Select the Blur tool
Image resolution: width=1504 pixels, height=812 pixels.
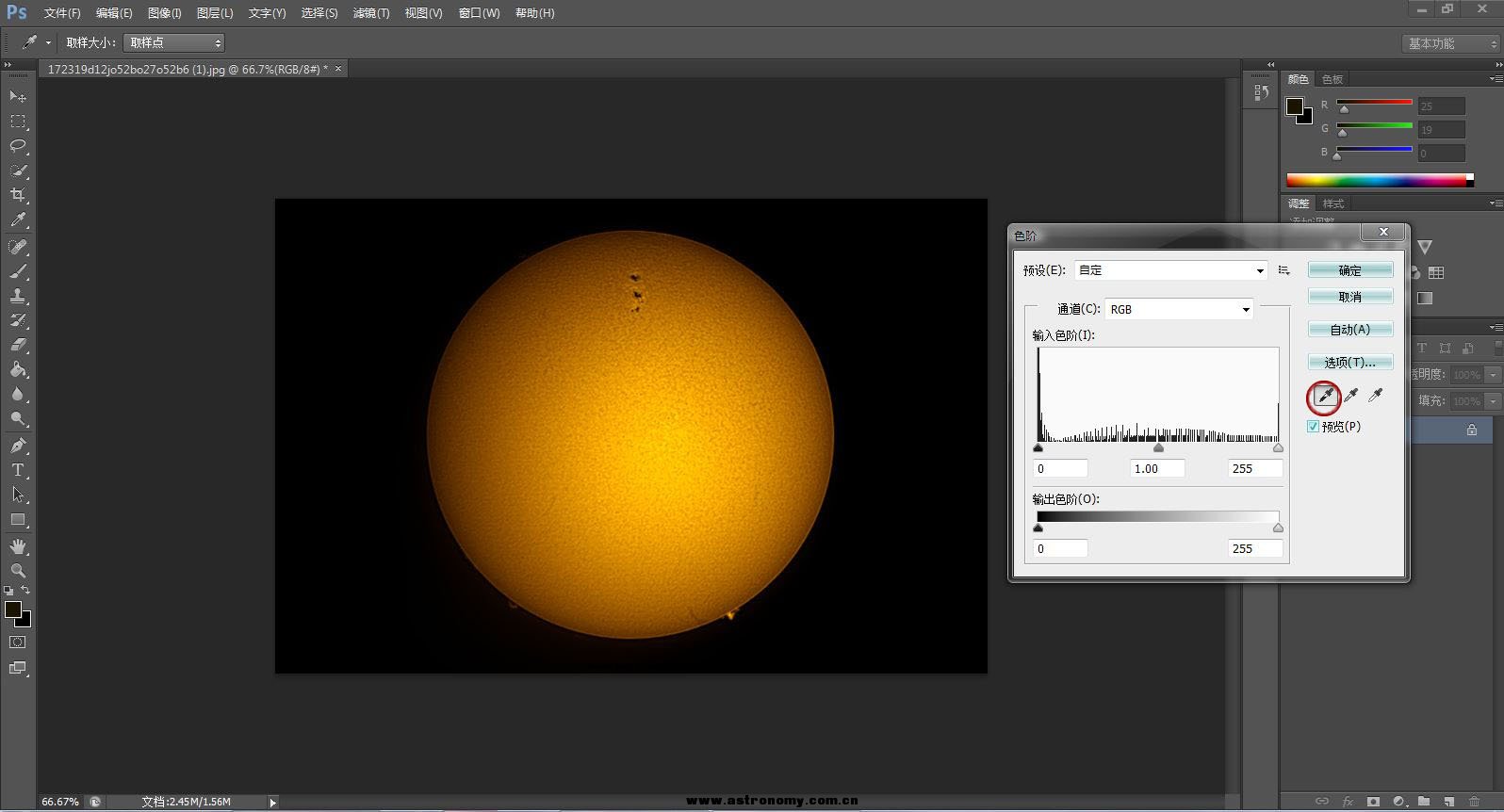click(18, 394)
